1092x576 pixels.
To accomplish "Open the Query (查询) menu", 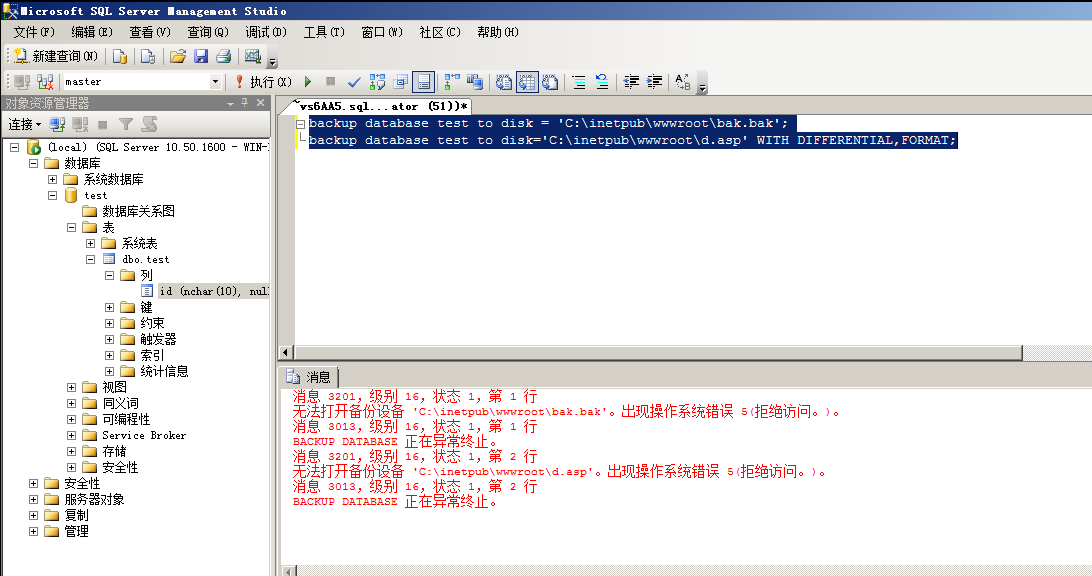I will (x=208, y=32).
